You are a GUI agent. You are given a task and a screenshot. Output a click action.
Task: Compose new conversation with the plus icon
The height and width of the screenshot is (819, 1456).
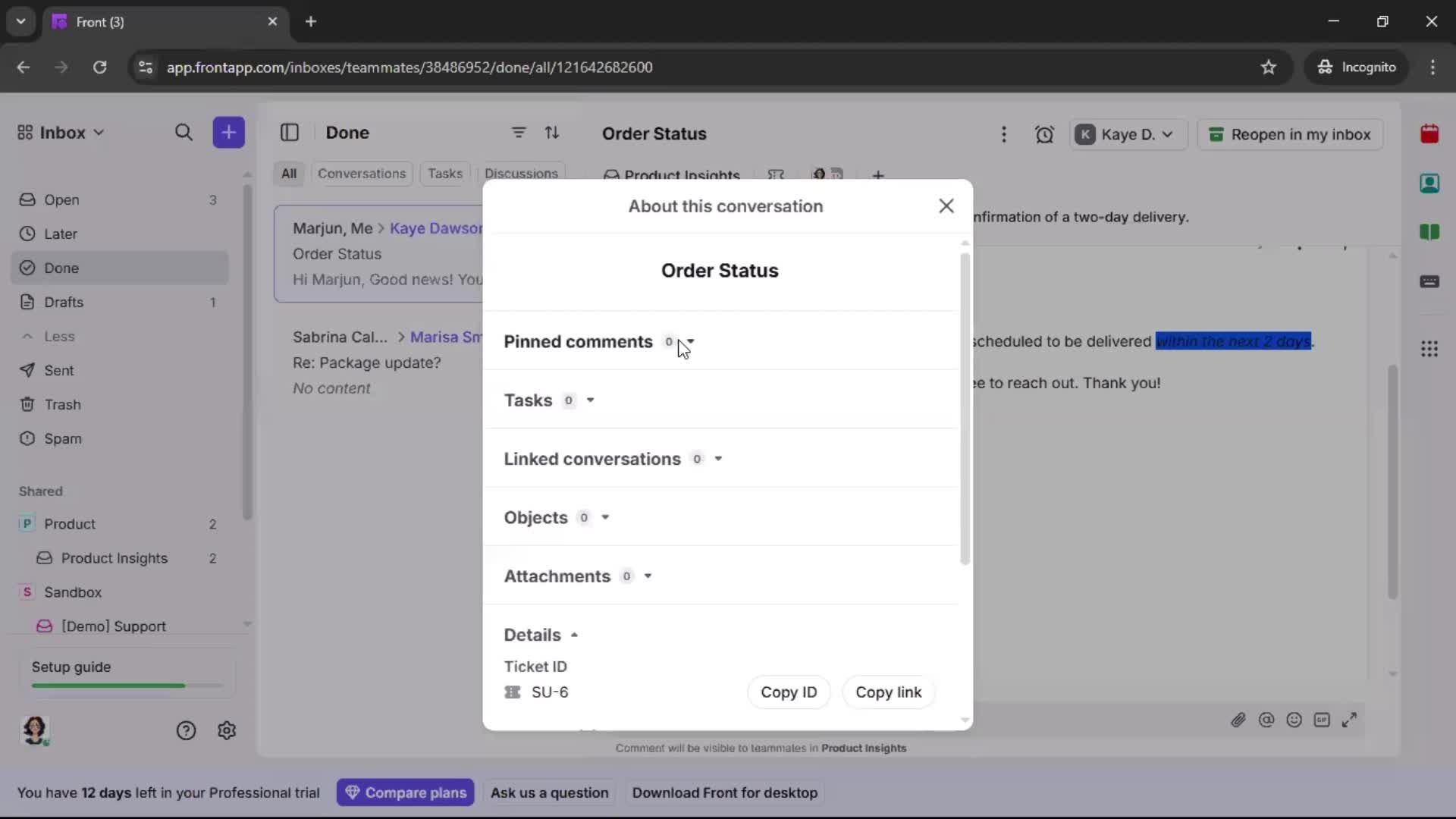click(x=228, y=133)
